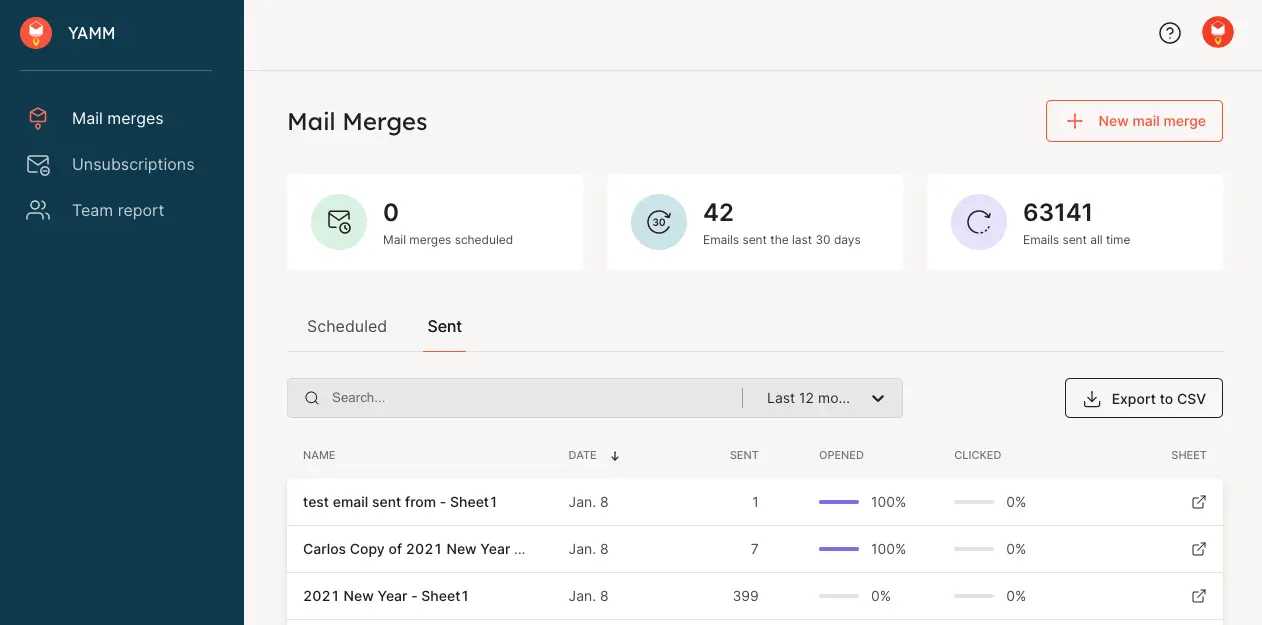Click the Unsubscriptions mail icon in sidebar
Viewport: 1262px width, 625px height.
point(38,165)
